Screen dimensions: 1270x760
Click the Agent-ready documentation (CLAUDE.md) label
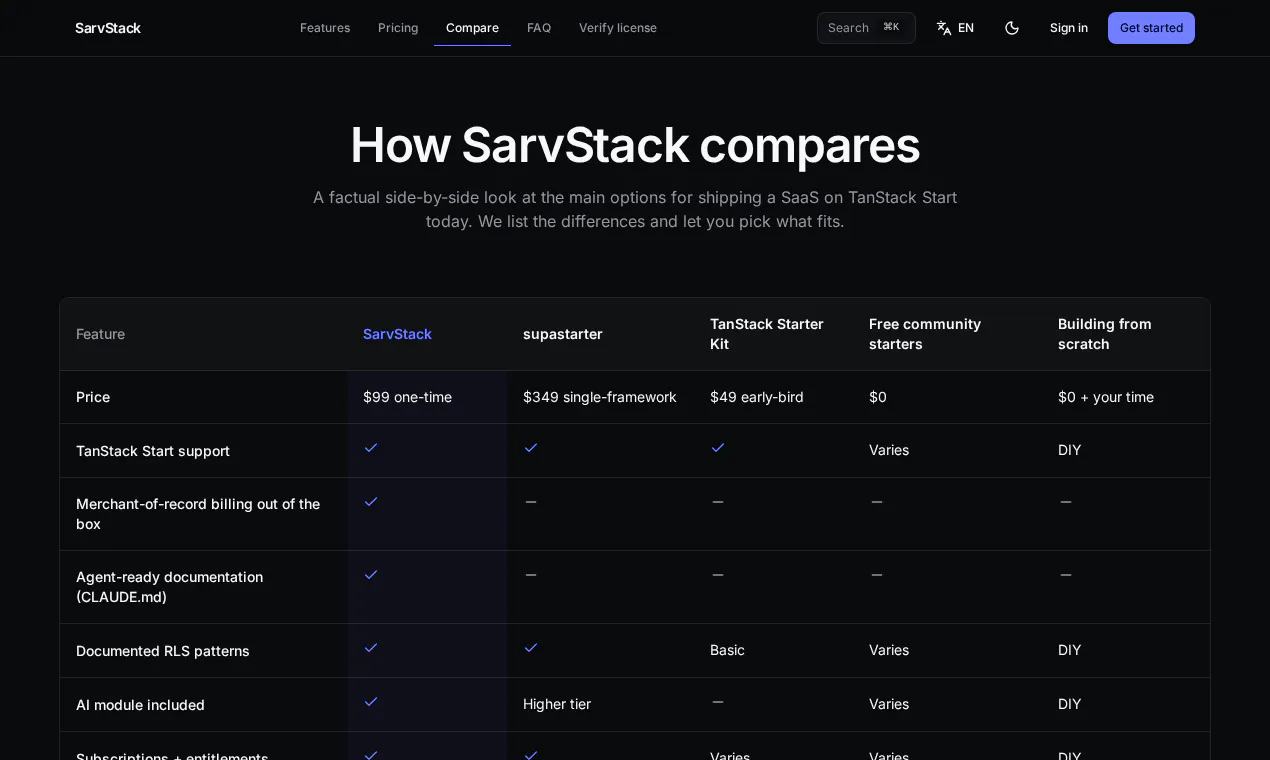click(x=170, y=587)
